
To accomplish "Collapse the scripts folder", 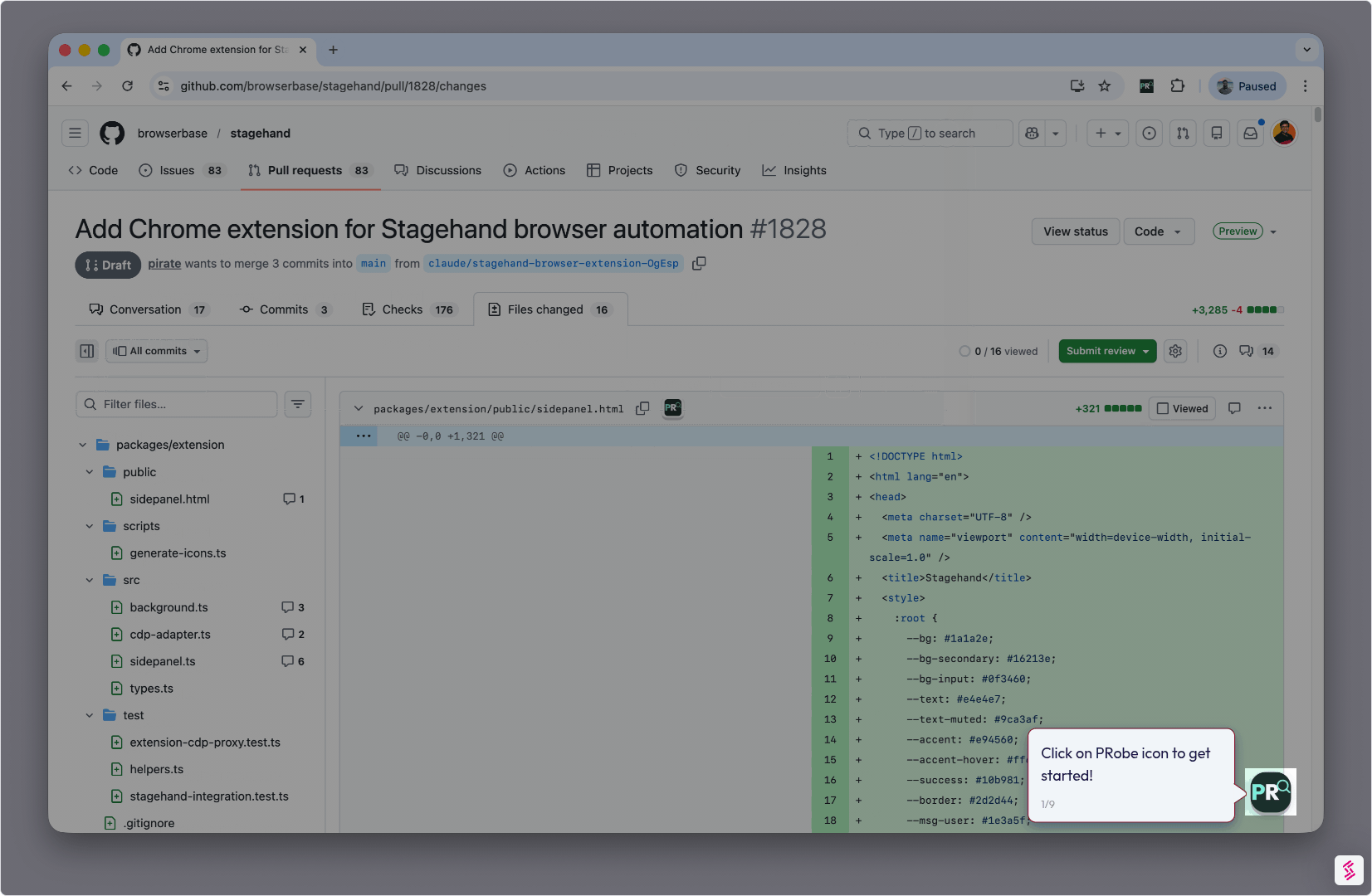I will (x=90, y=526).
